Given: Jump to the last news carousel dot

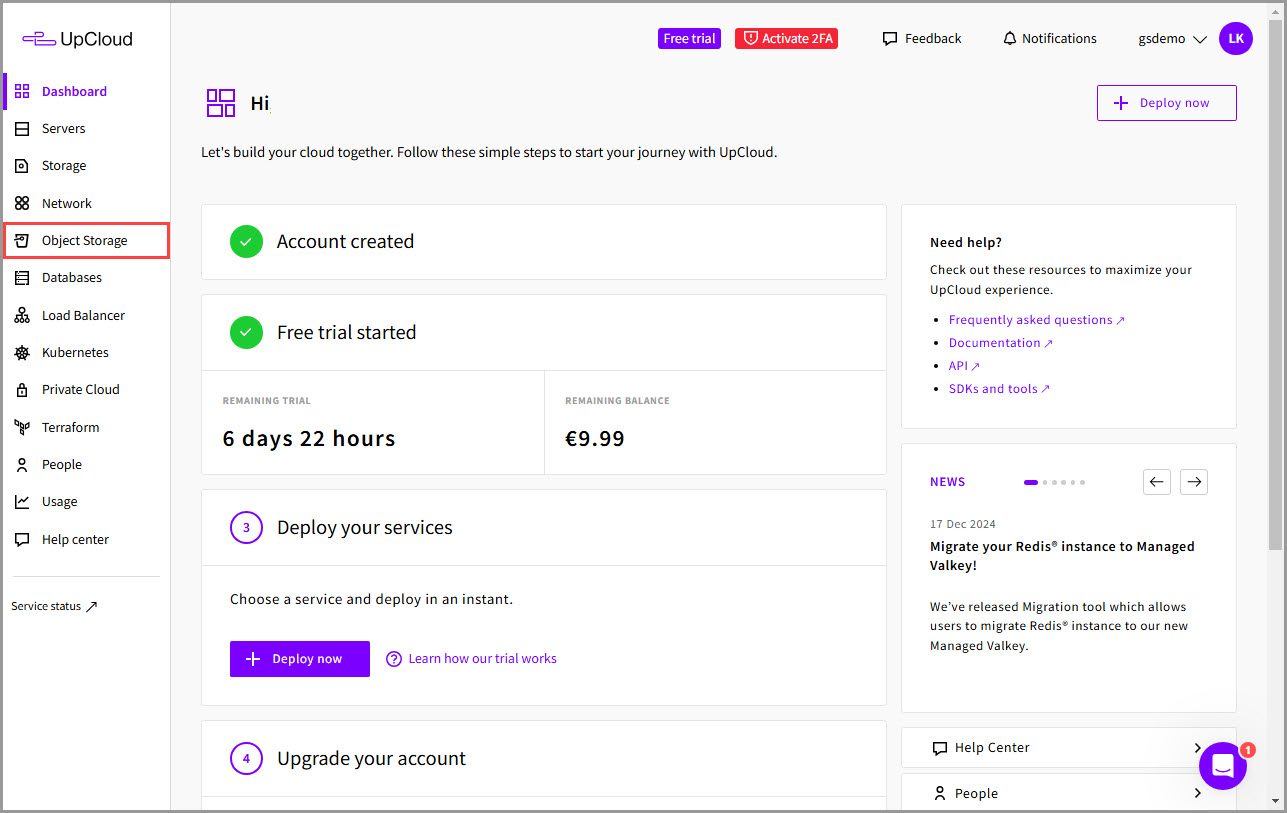Looking at the screenshot, I should tap(1082, 482).
